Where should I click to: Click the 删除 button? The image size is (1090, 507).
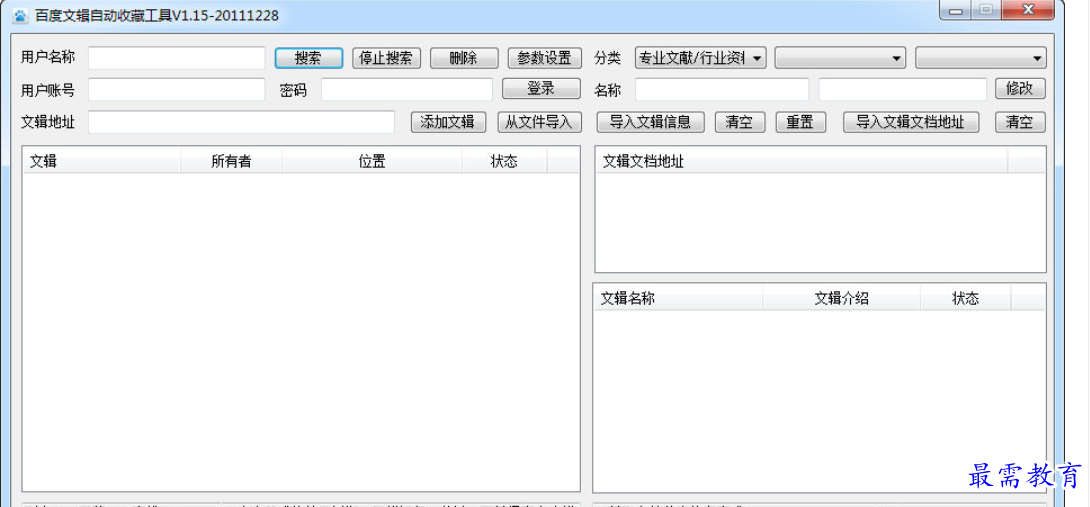pos(464,58)
